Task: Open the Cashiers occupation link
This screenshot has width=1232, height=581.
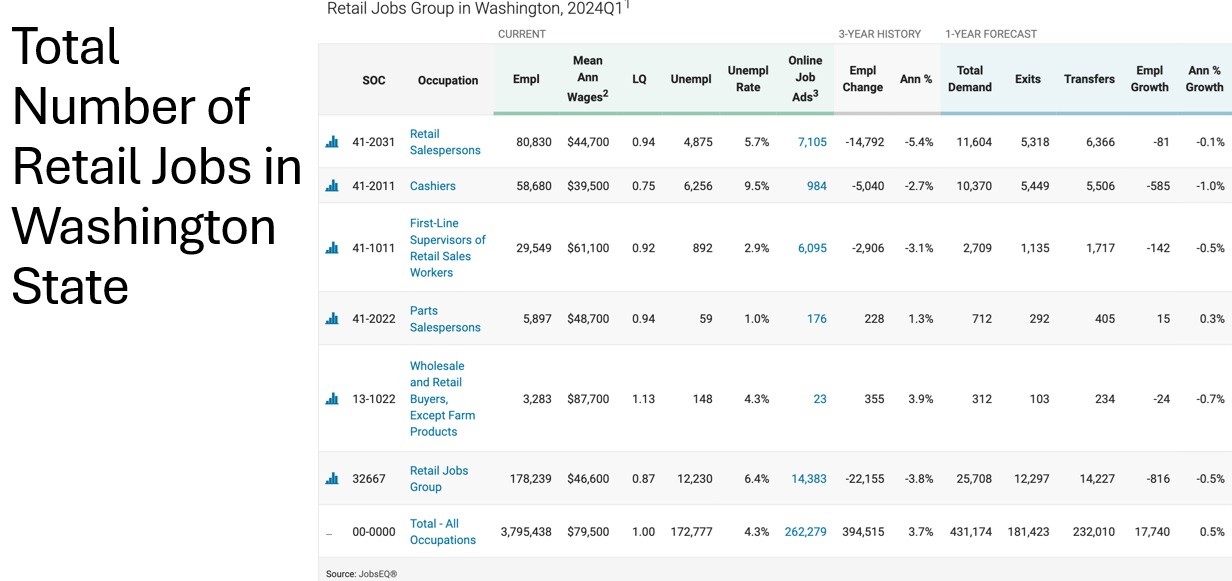Action: coord(433,186)
